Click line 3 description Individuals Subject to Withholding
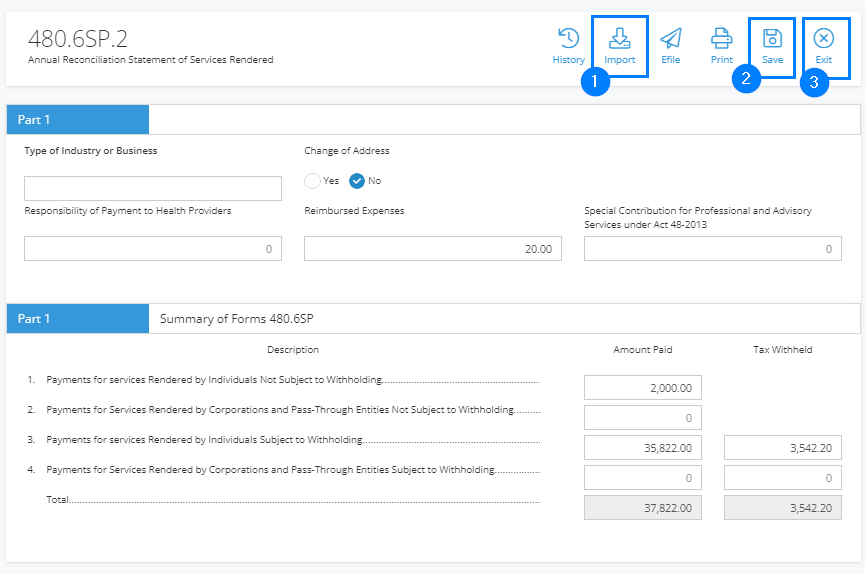This screenshot has width=865, height=574. point(204,440)
